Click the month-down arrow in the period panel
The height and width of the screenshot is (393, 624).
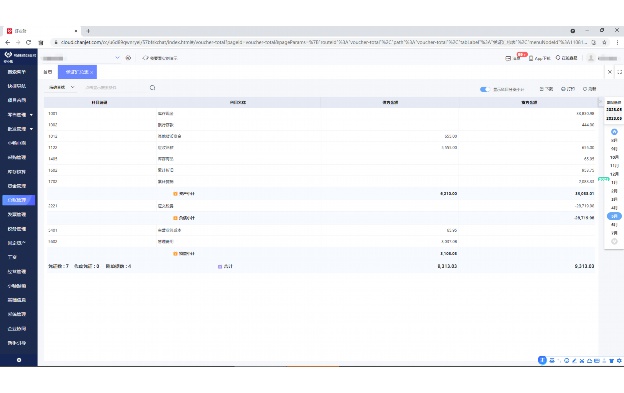(x=614, y=241)
